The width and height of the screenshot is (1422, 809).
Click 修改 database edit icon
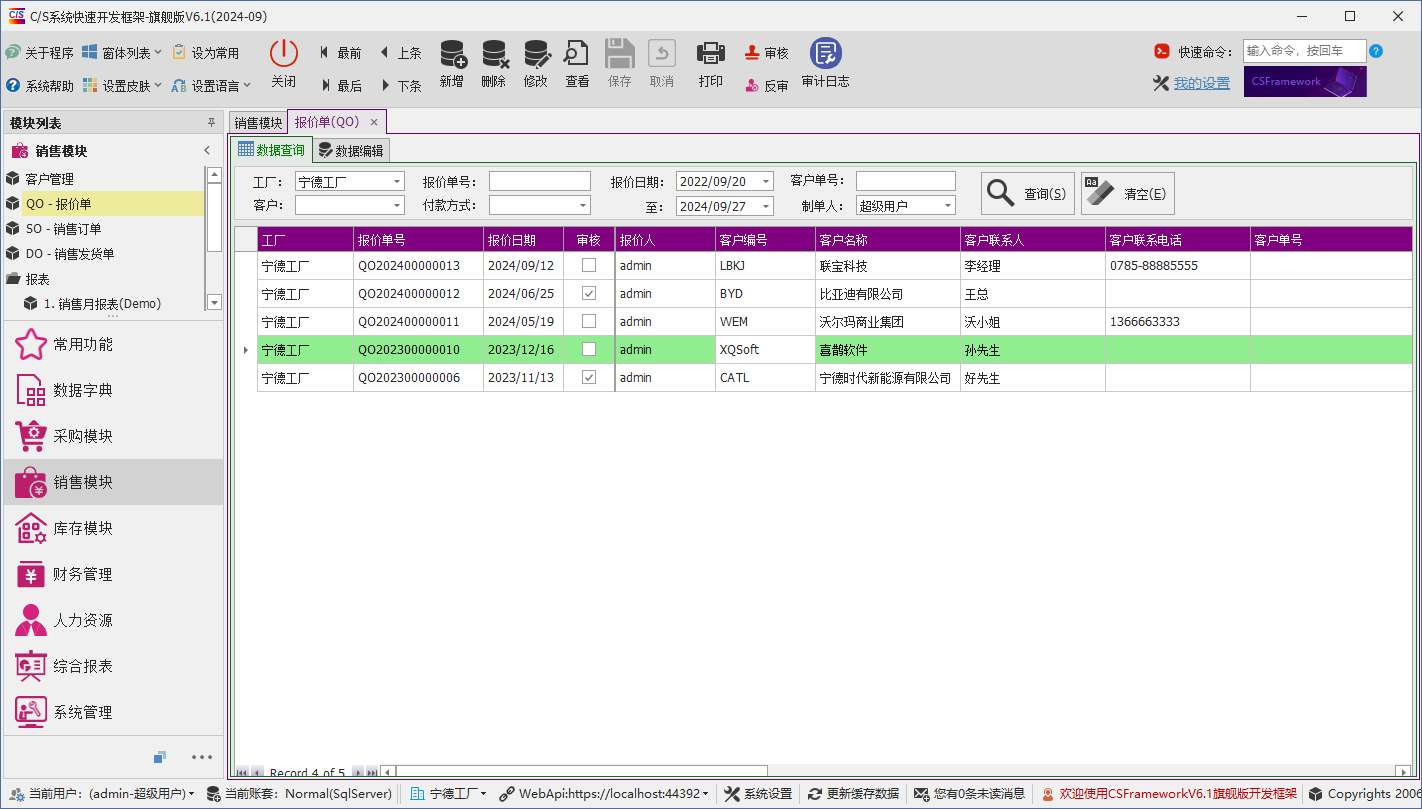point(536,54)
